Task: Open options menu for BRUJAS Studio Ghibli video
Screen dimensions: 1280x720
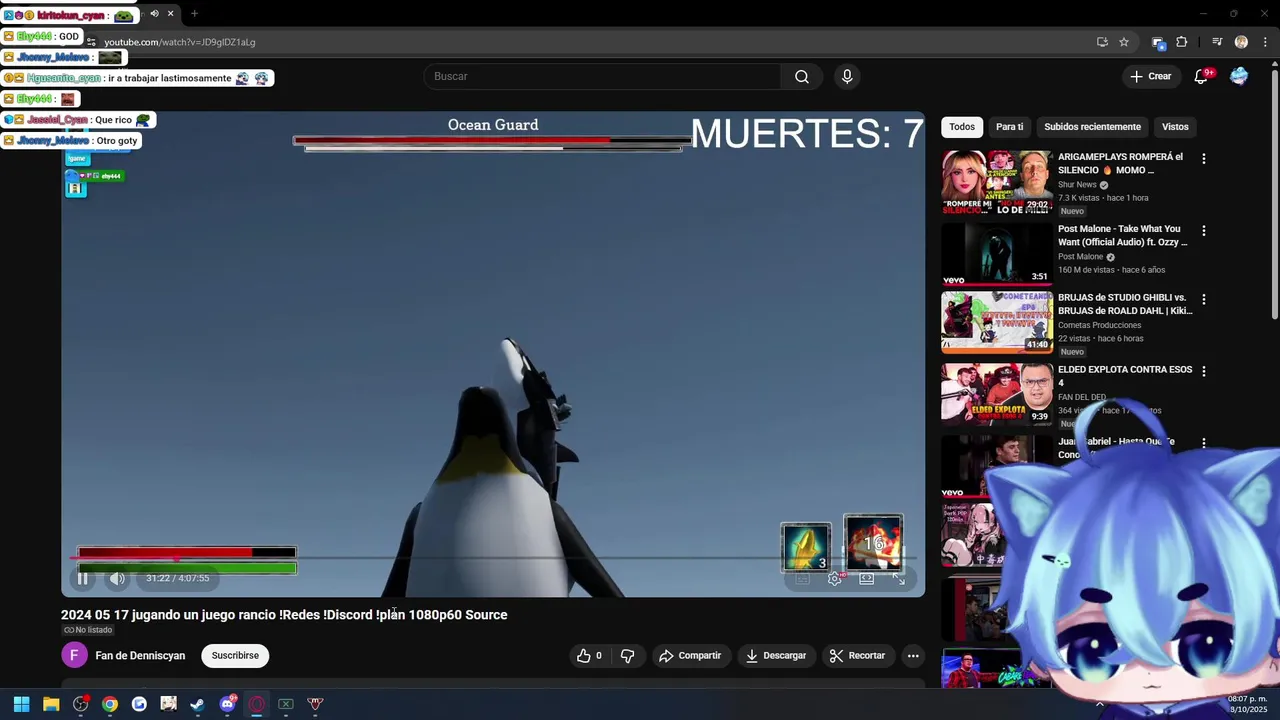Action: point(1204,300)
